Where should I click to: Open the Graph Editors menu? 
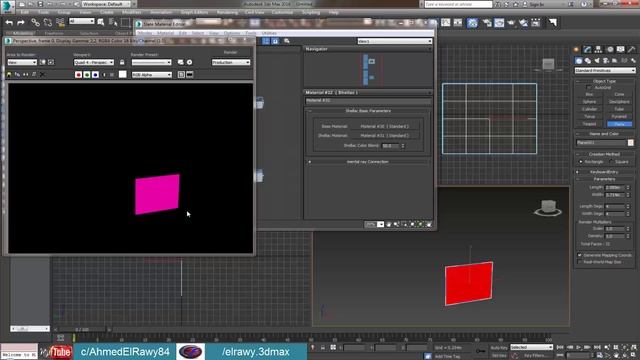click(x=194, y=13)
